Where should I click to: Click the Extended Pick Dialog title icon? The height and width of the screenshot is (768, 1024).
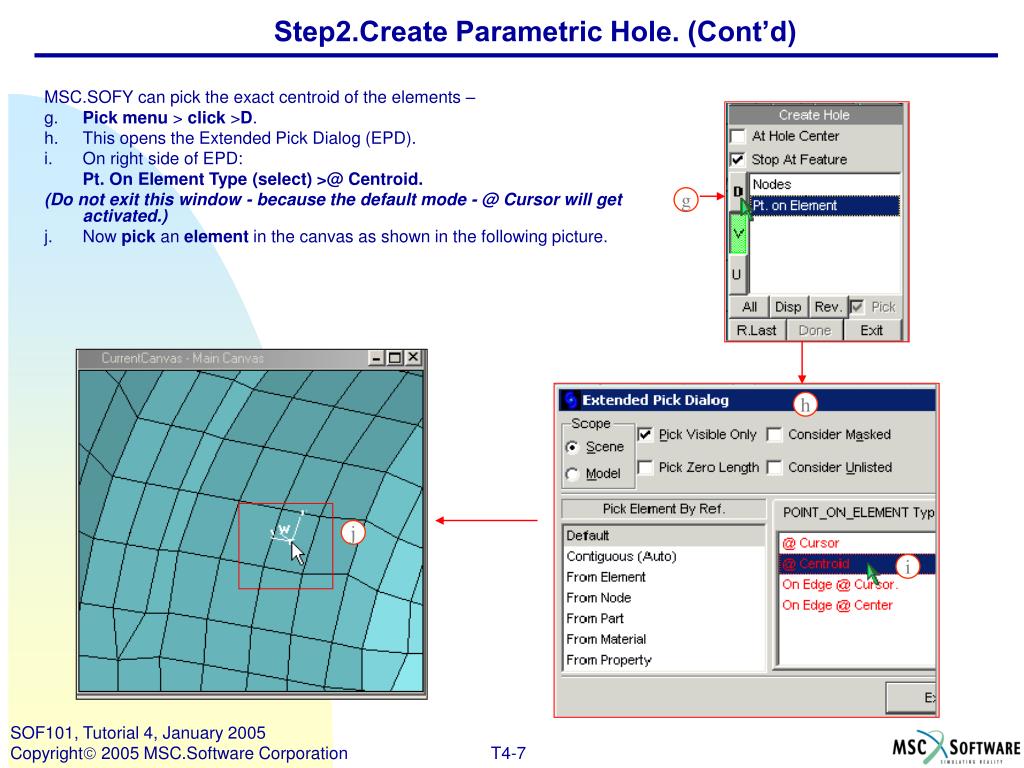(x=571, y=400)
